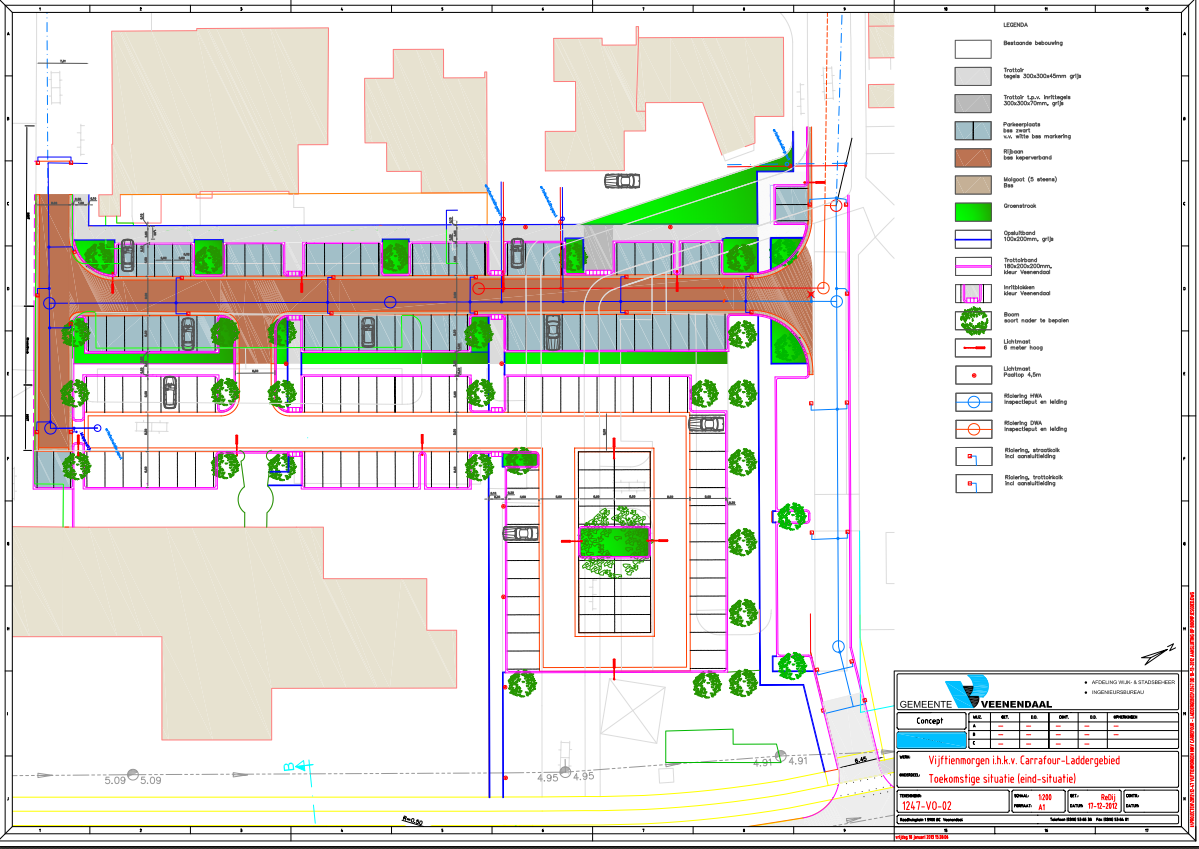Pick the brown Rijbaan legend swatch
The height and width of the screenshot is (849, 1199).
(x=973, y=157)
